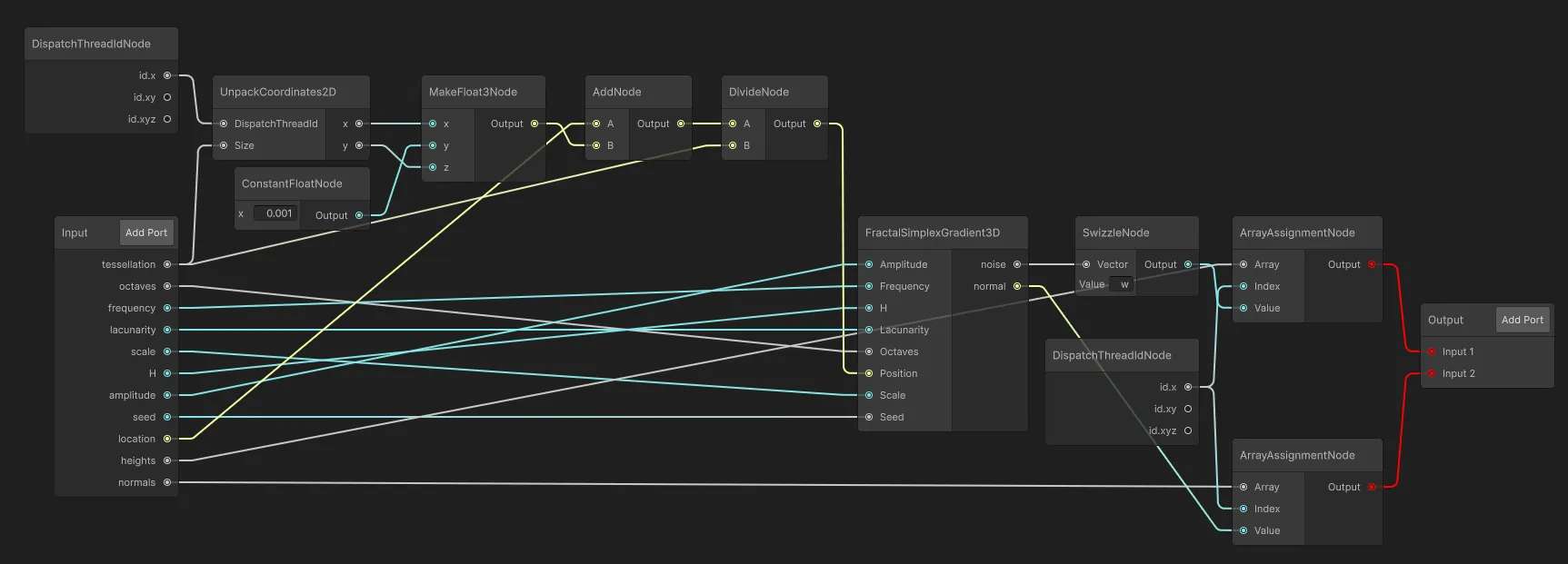Click Add Port button on Output node
Screen dimensions: 1568x564
[1522, 320]
